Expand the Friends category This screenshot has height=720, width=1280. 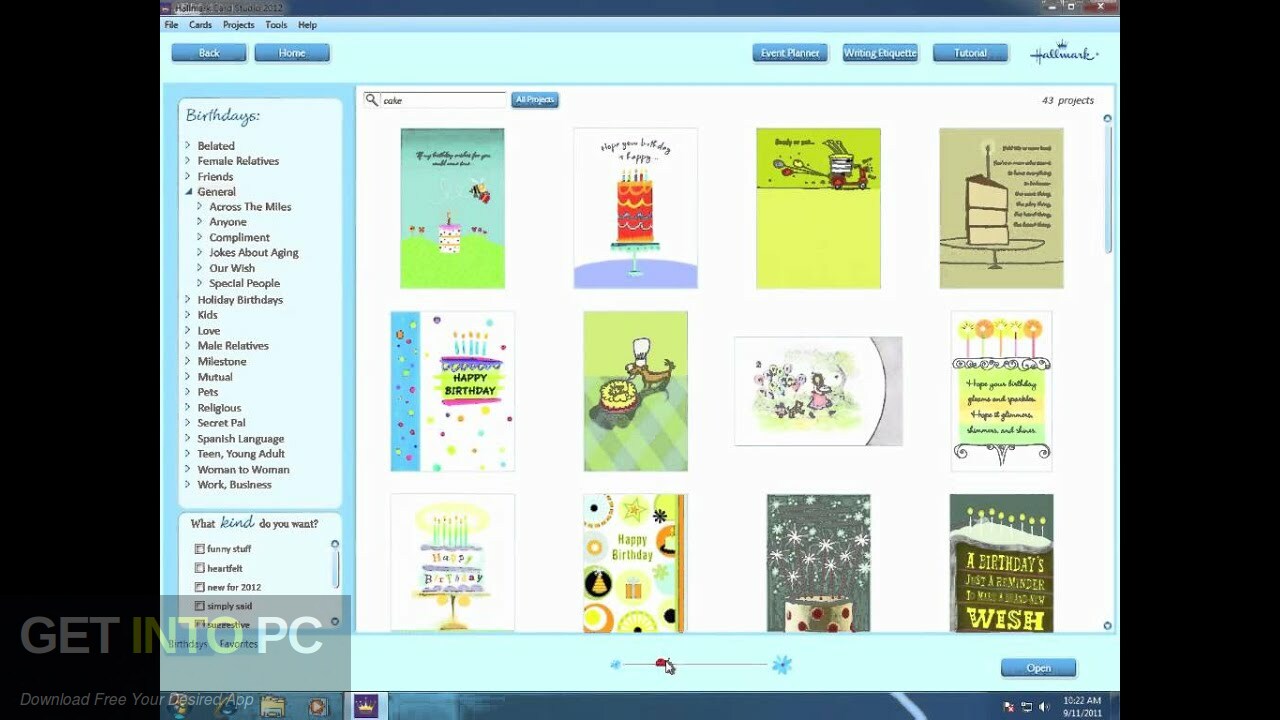[188, 177]
